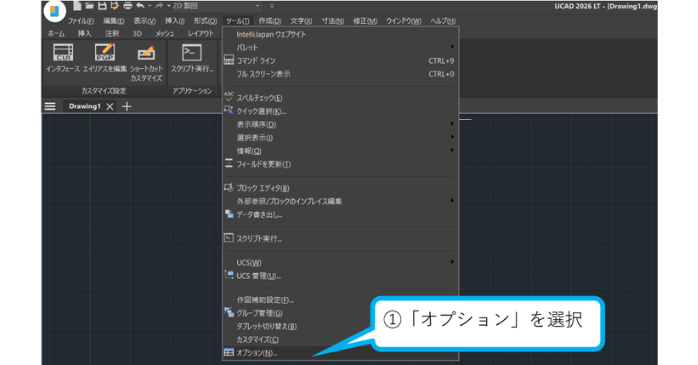Open the quick access toolbar customize arrow
The width and height of the screenshot is (698, 365).
click(x=272, y=6)
